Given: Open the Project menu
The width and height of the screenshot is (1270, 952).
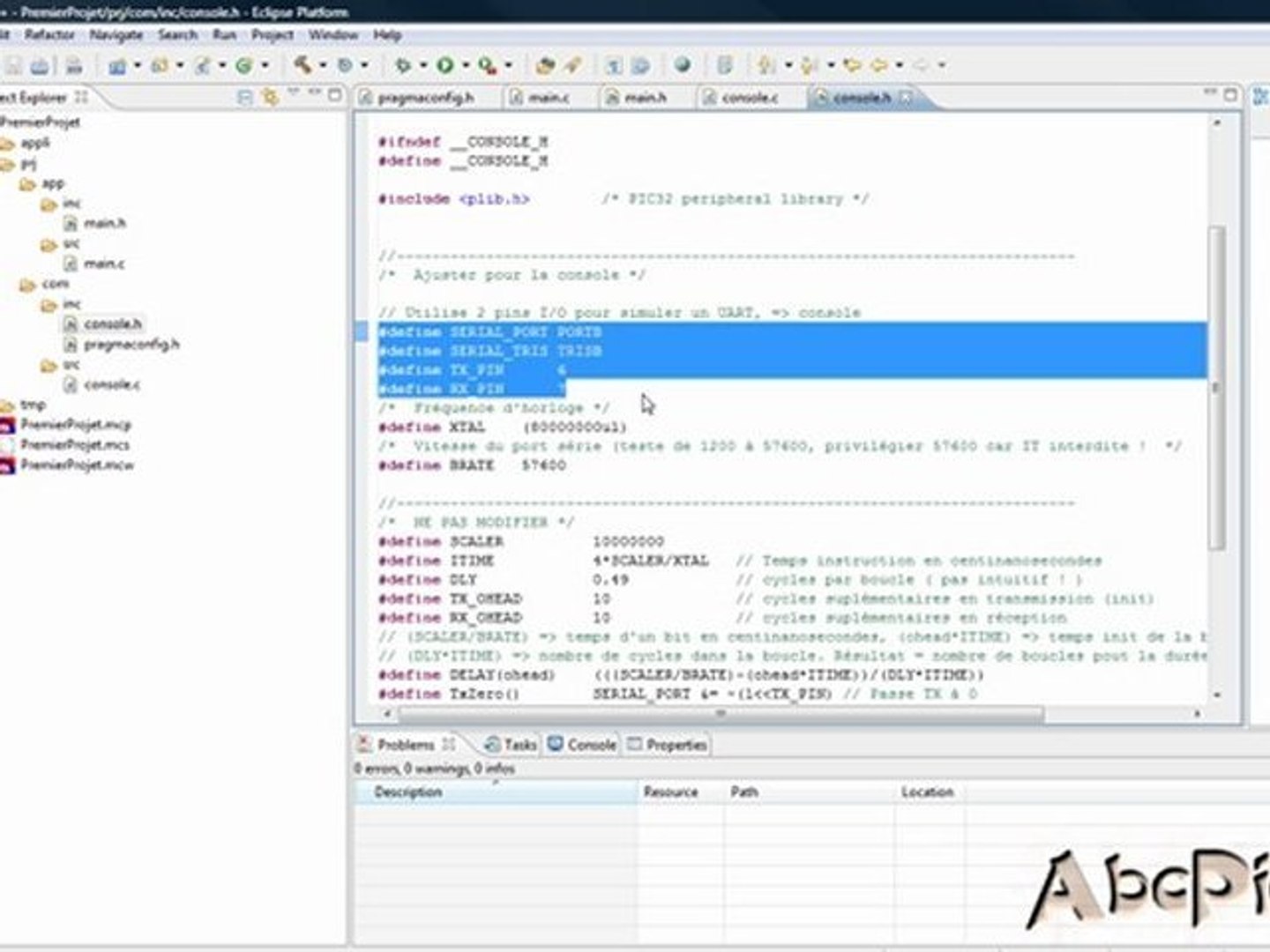Looking at the screenshot, I should point(273,34).
